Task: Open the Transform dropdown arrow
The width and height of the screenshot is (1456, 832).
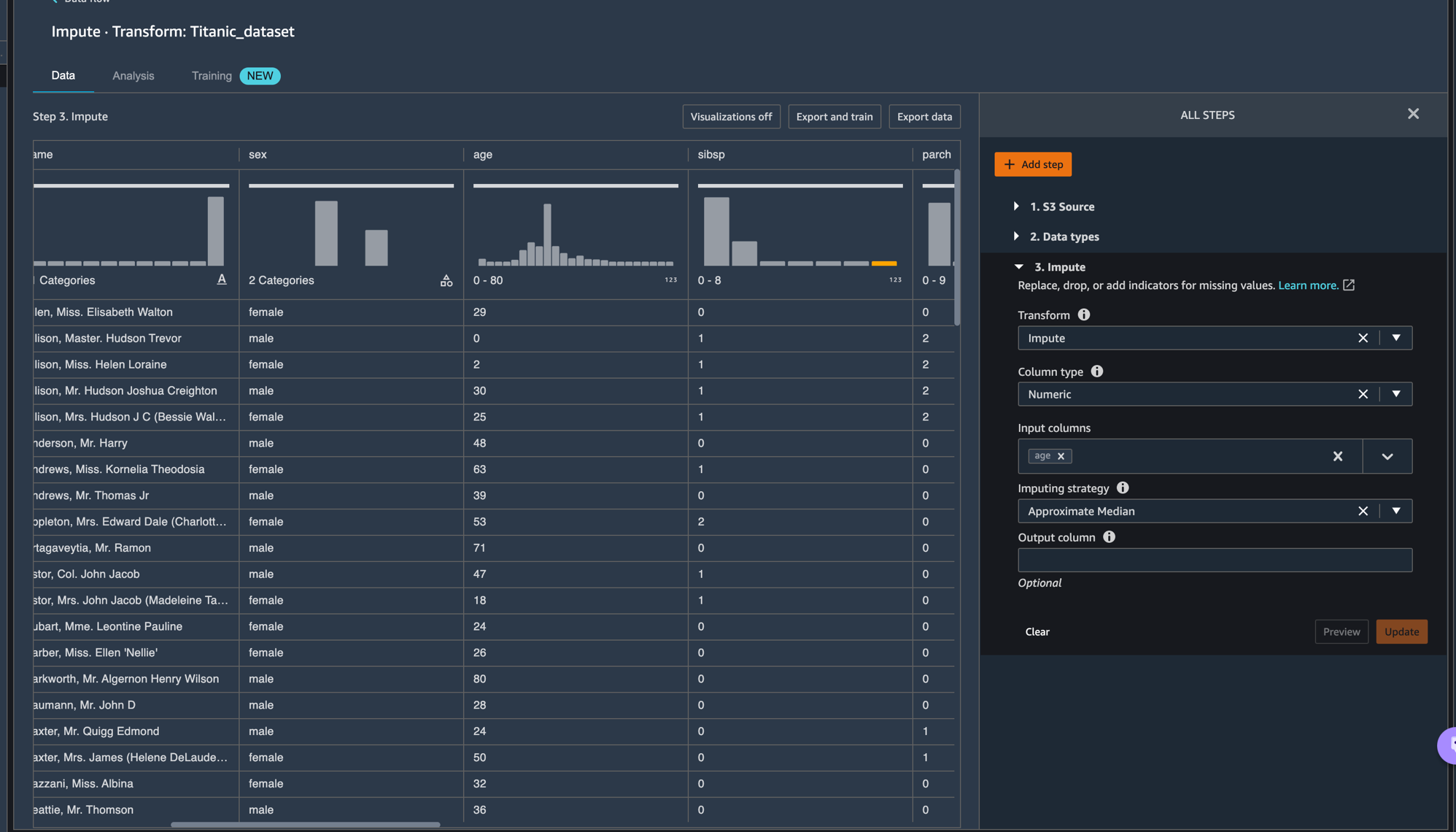Action: click(1395, 338)
